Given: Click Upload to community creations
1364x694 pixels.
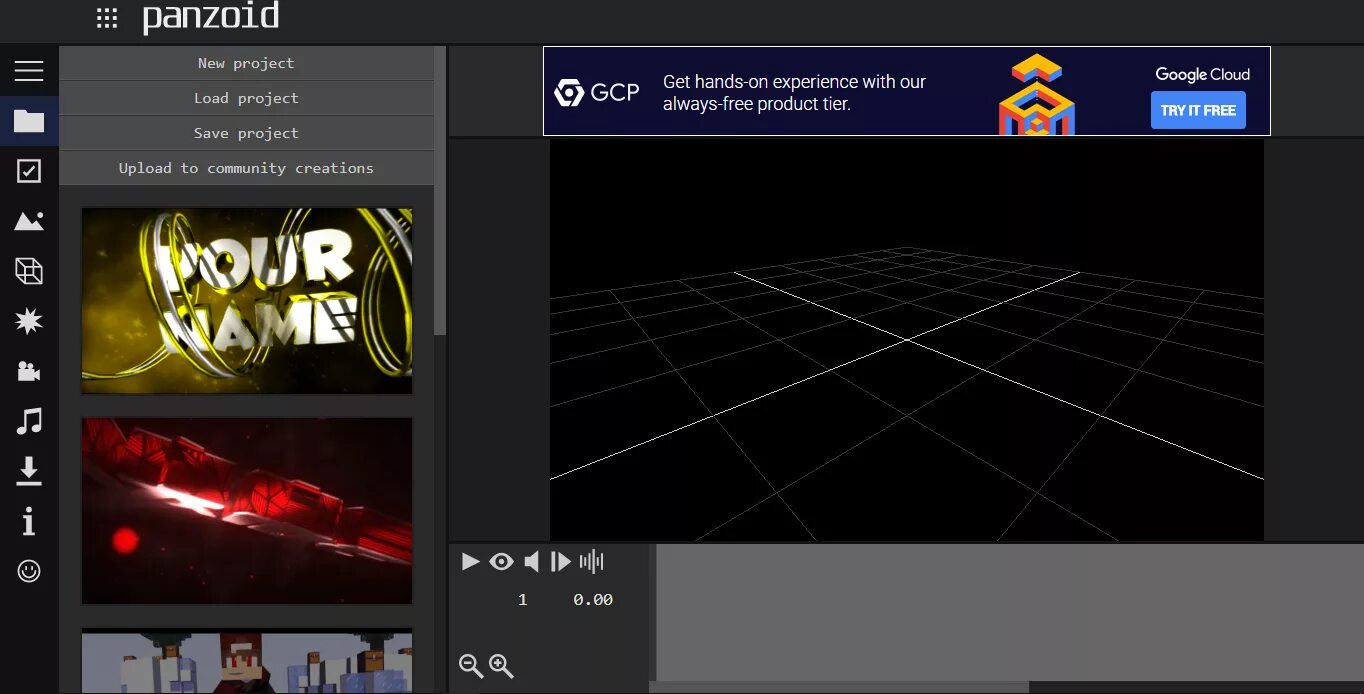Looking at the screenshot, I should 246,168.
